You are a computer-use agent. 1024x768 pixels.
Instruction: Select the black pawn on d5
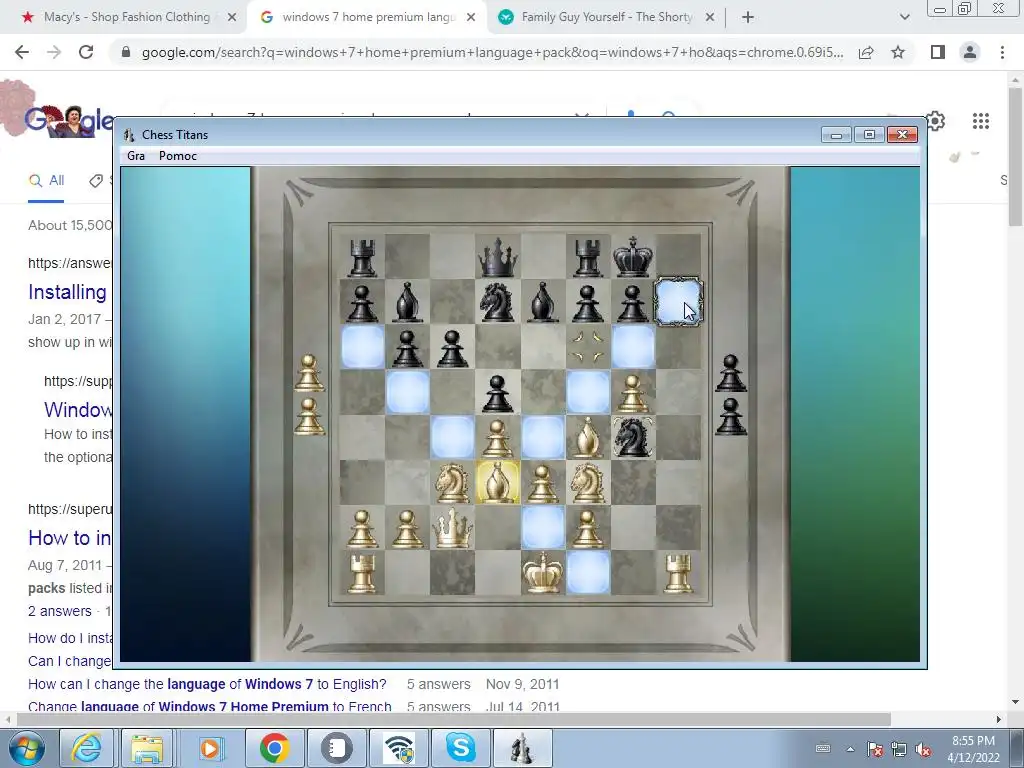click(x=498, y=392)
